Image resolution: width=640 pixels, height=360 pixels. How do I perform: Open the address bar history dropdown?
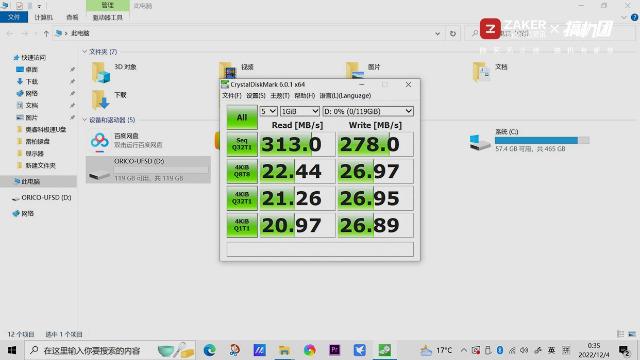437,33
